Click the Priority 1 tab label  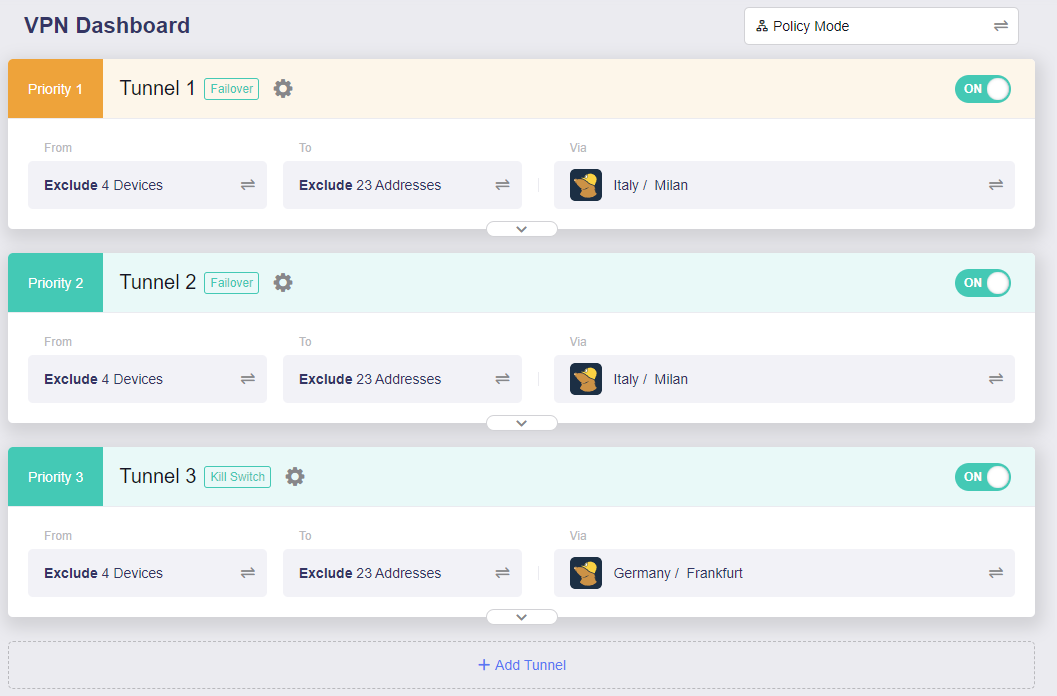pos(55,89)
